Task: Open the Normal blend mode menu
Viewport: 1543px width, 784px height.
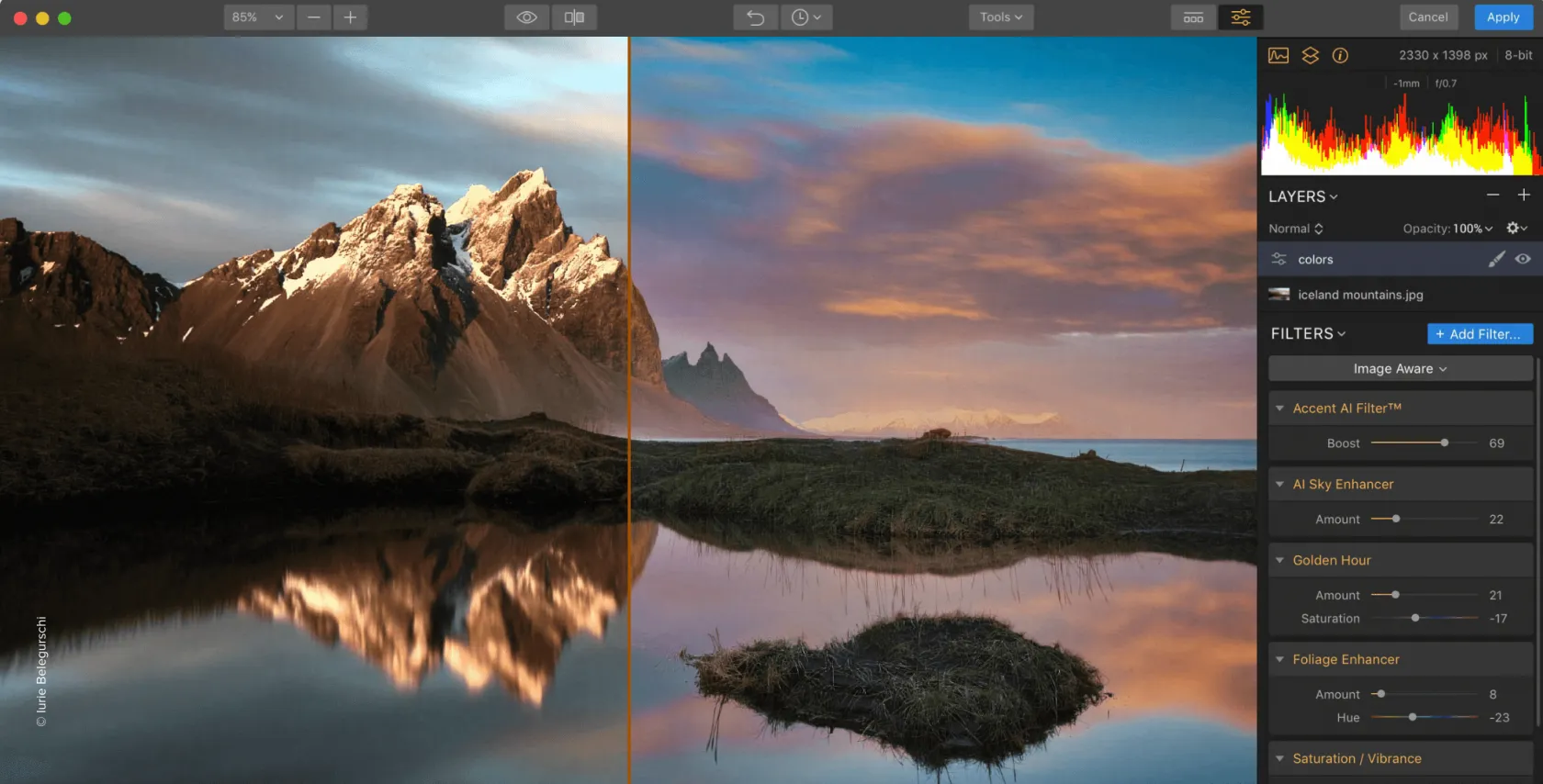Action: [x=1295, y=229]
